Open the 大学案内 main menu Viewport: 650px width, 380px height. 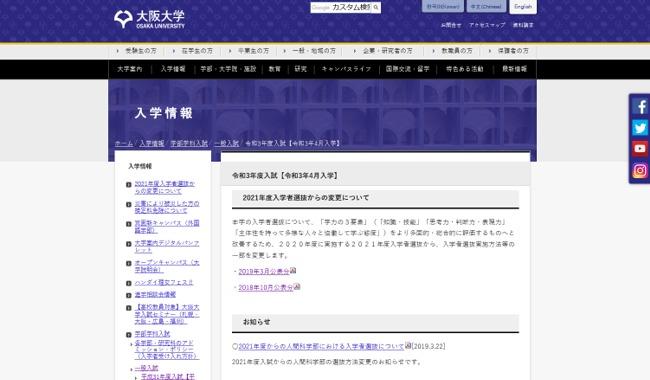click(x=130, y=69)
